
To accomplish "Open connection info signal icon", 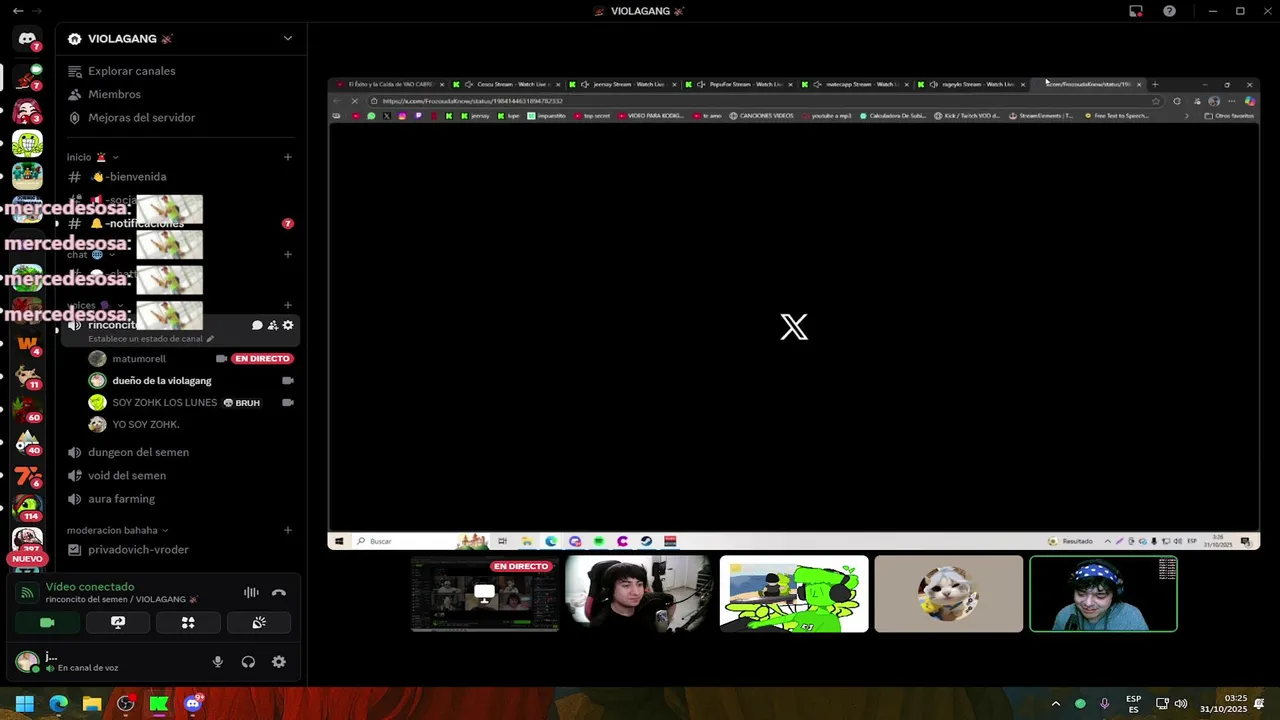I will click(x=27, y=592).
